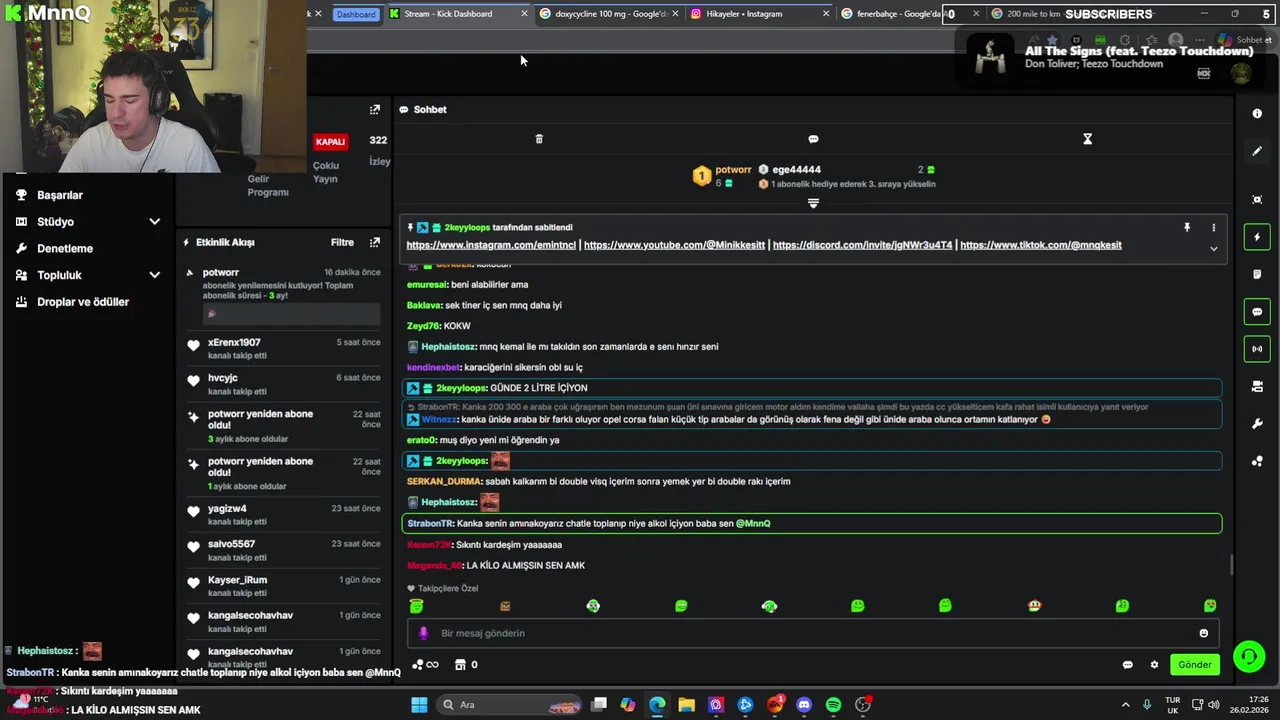Open Kayser_iRum follow event in activity feed
The height and width of the screenshot is (720, 1280).
283,586
